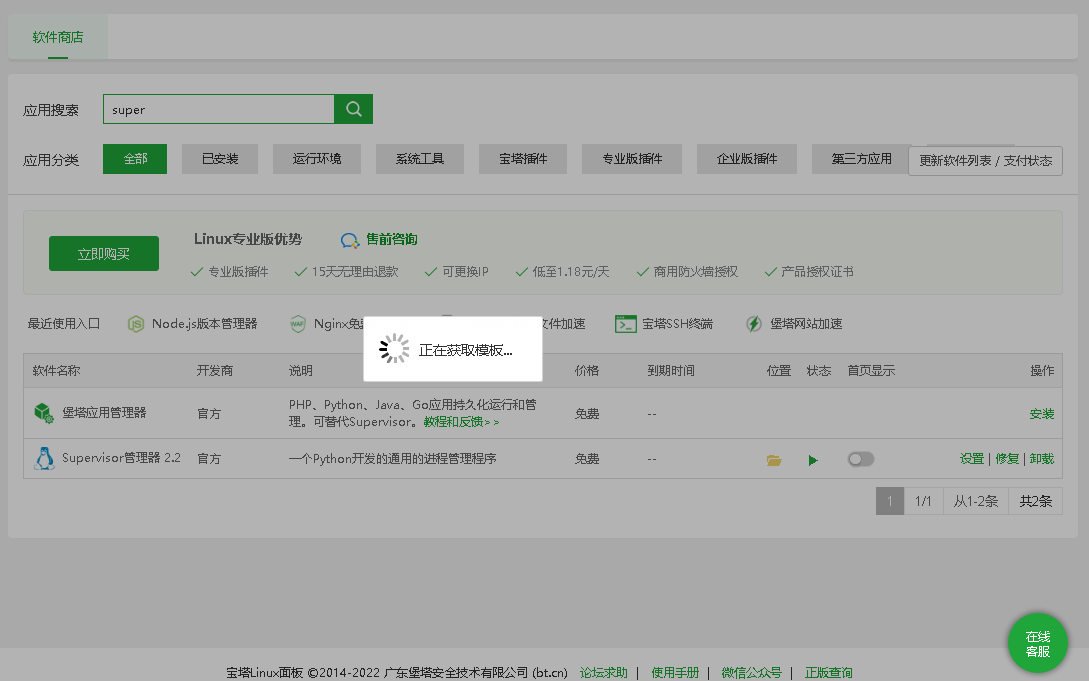Click the 15天无理由退款 feature text

pos(354,272)
